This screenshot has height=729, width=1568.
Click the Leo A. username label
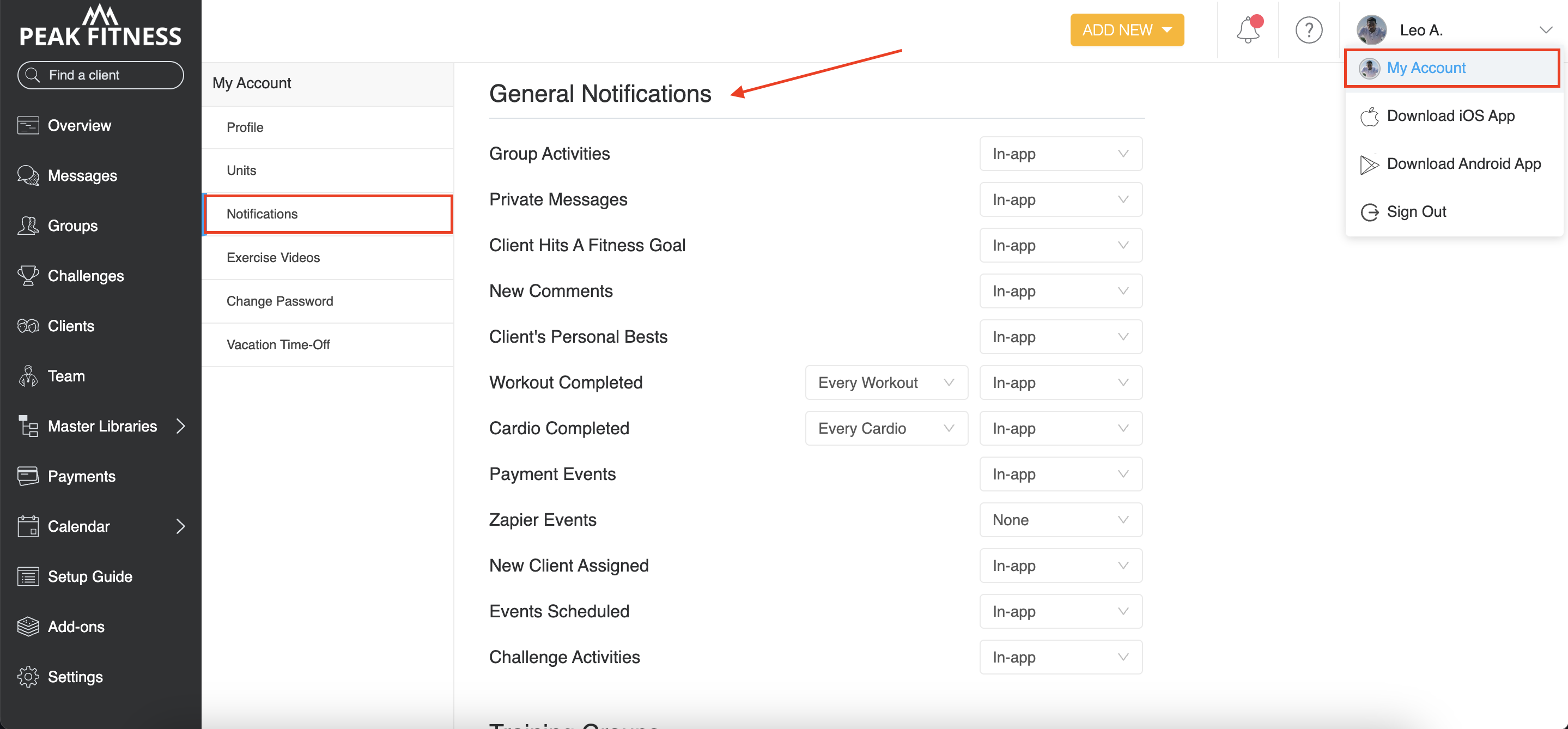[x=1421, y=30]
